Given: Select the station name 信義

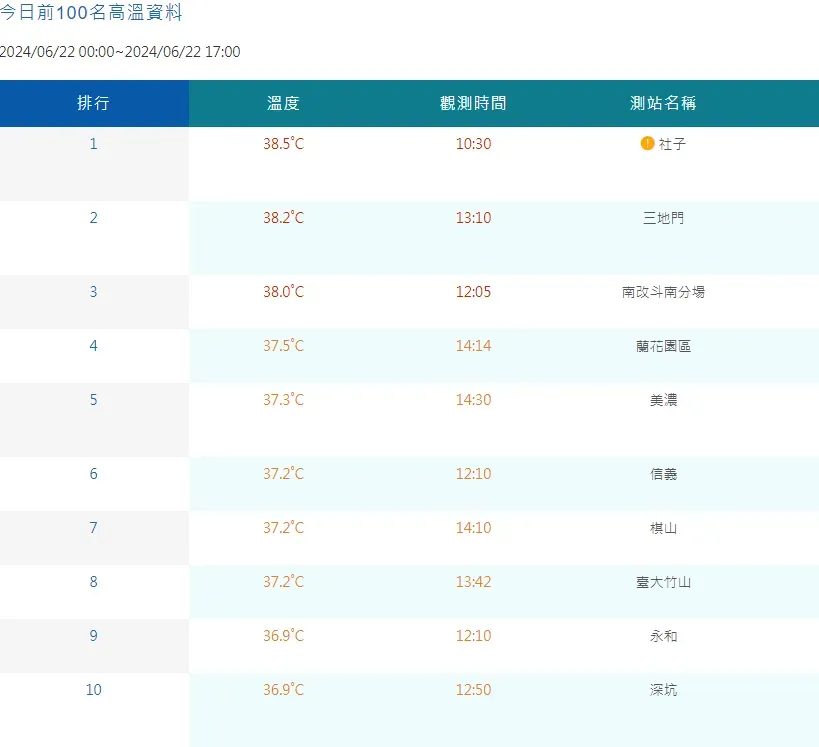Looking at the screenshot, I should pos(663,474).
